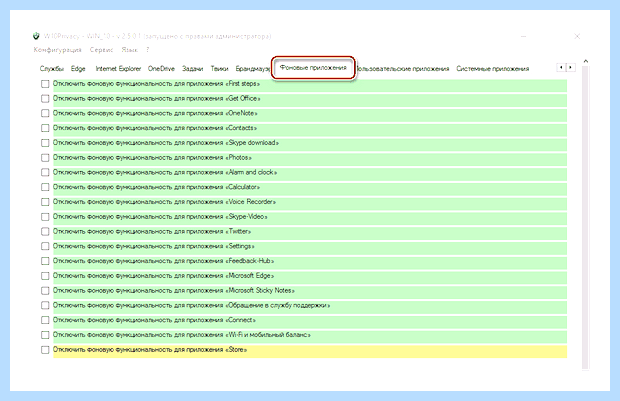Toggle the «Calculator» checkbox
Image resolution: width=620 pixels, height=401 pixels.
(45, 187)
